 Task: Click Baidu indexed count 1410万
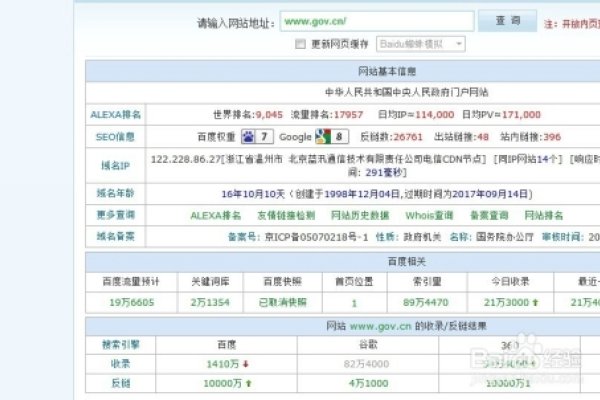223,364
